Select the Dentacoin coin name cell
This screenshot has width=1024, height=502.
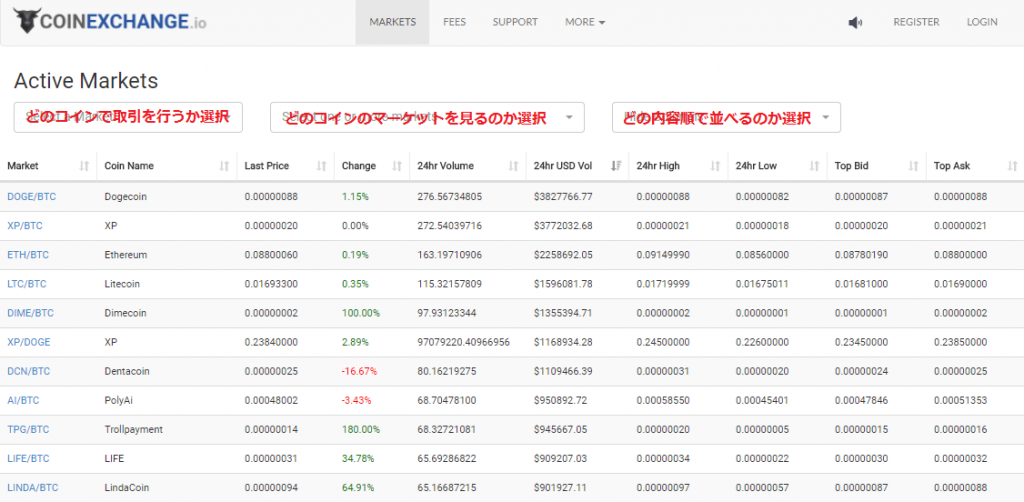click(127, 371)
